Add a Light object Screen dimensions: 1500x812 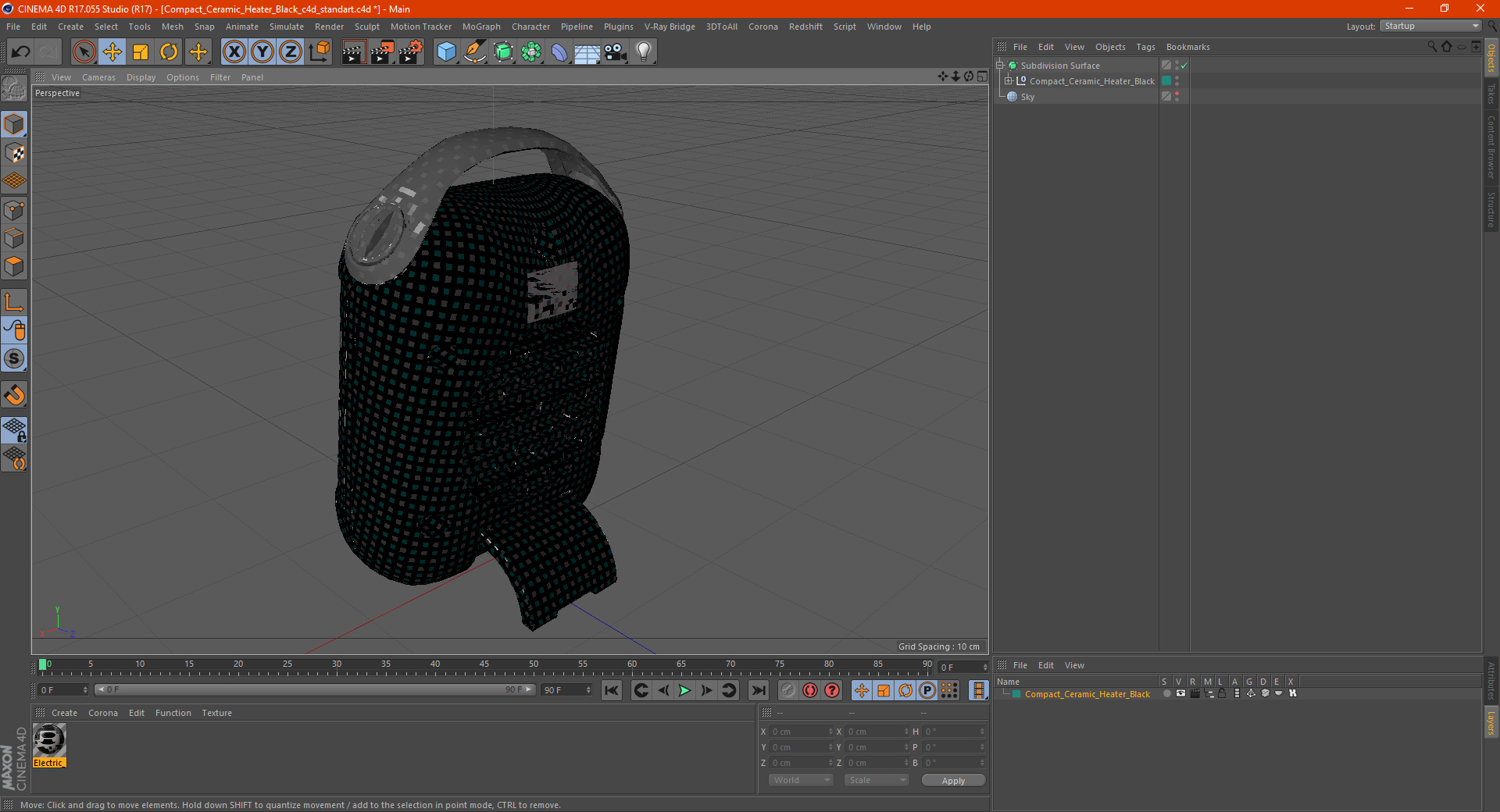643,52
